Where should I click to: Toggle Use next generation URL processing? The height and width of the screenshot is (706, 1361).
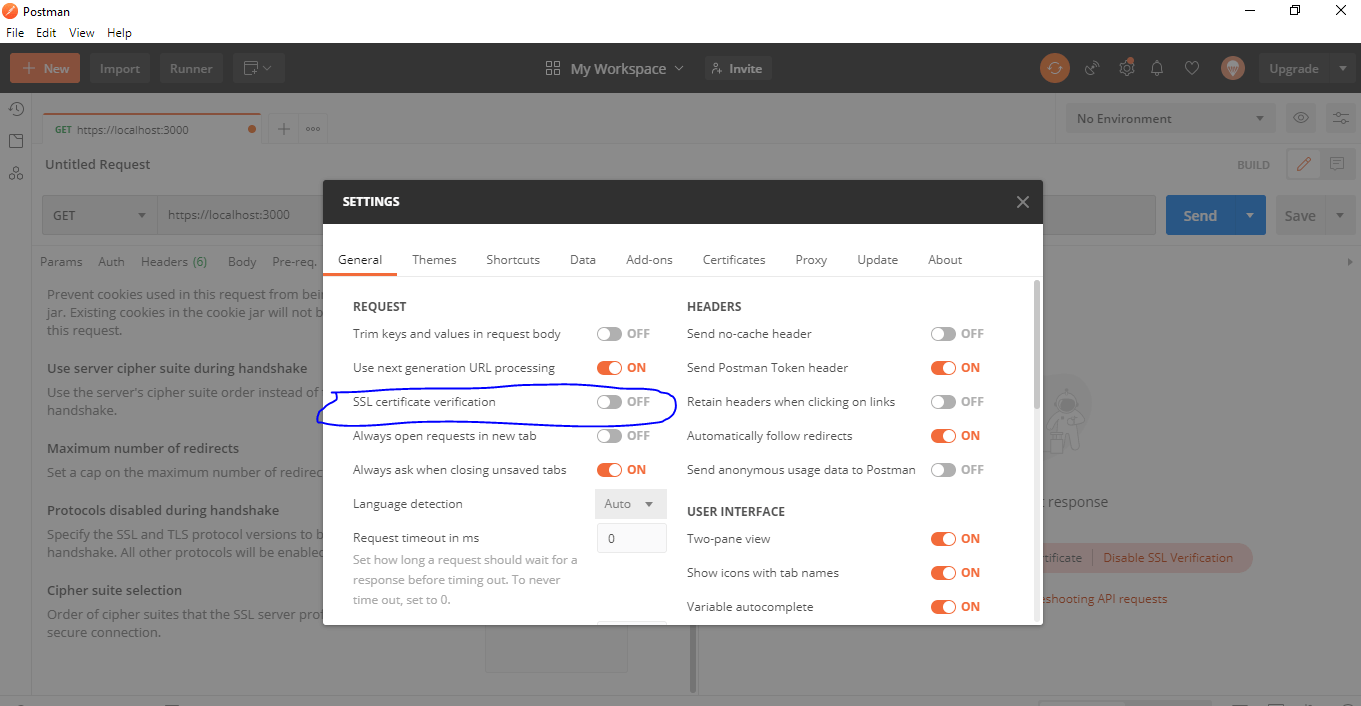click(609, 368)
